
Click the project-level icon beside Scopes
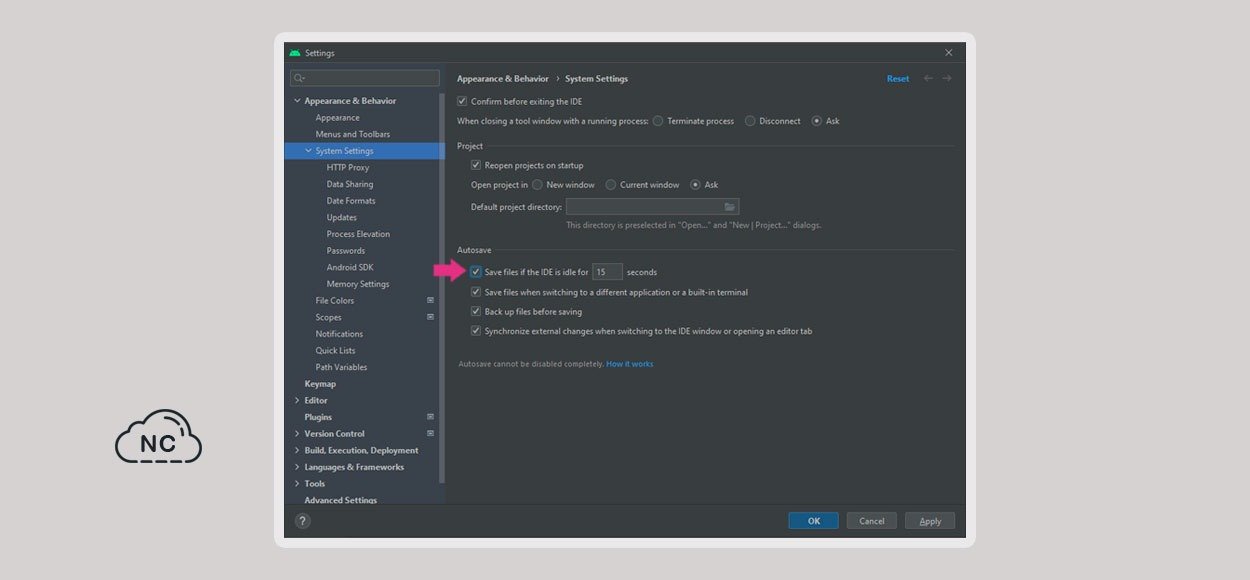(430, 317)
